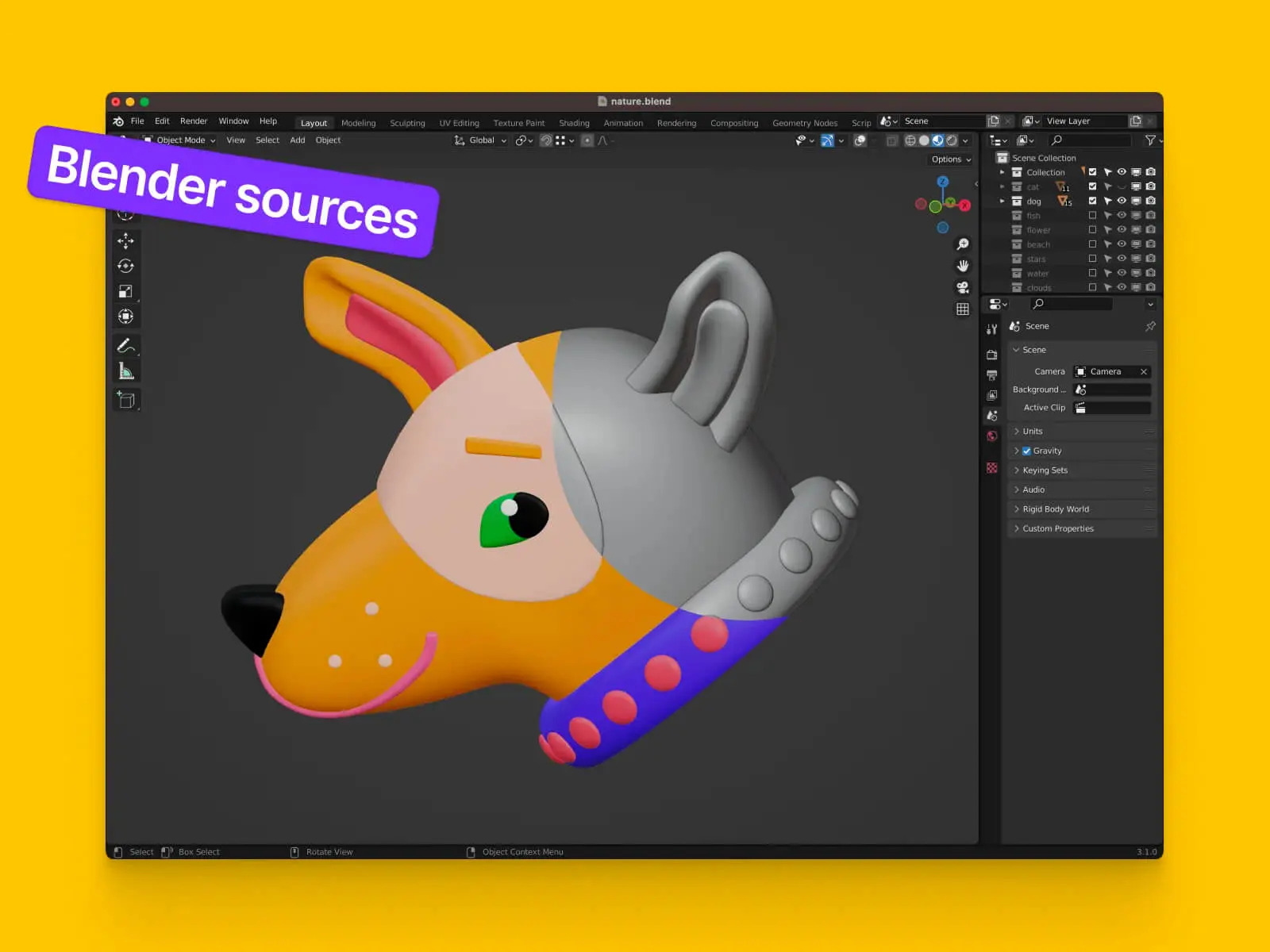Switch to orthographic view with grid icon

[x=963, y=309]
